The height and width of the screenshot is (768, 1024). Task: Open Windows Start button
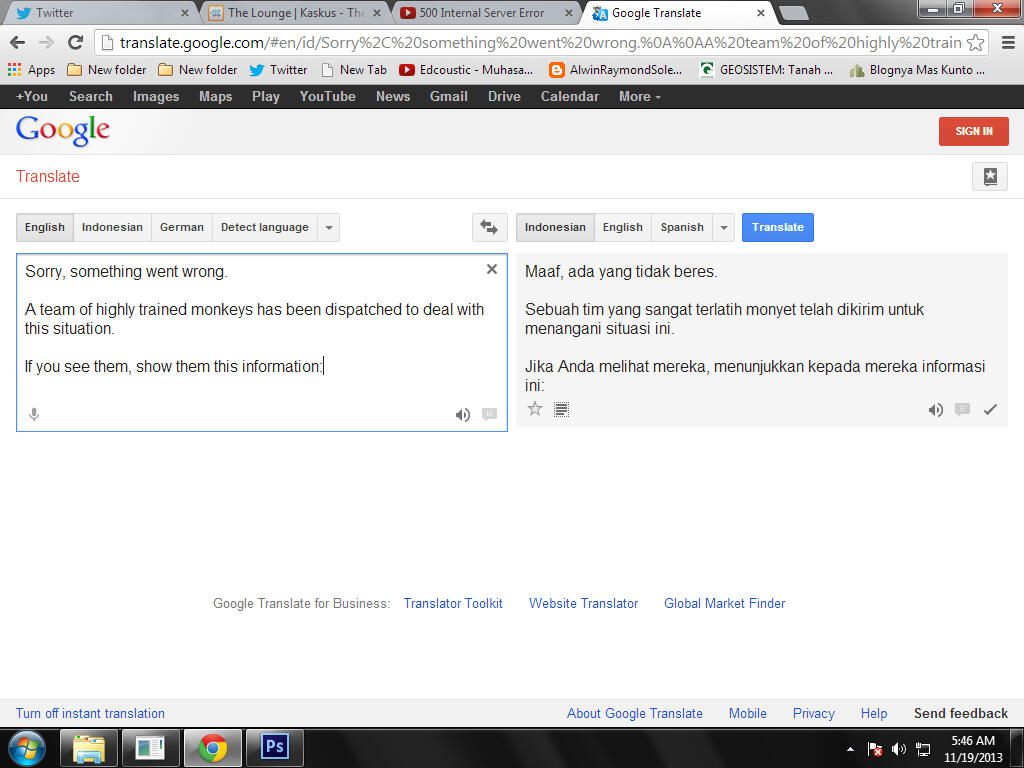(26, 748)
